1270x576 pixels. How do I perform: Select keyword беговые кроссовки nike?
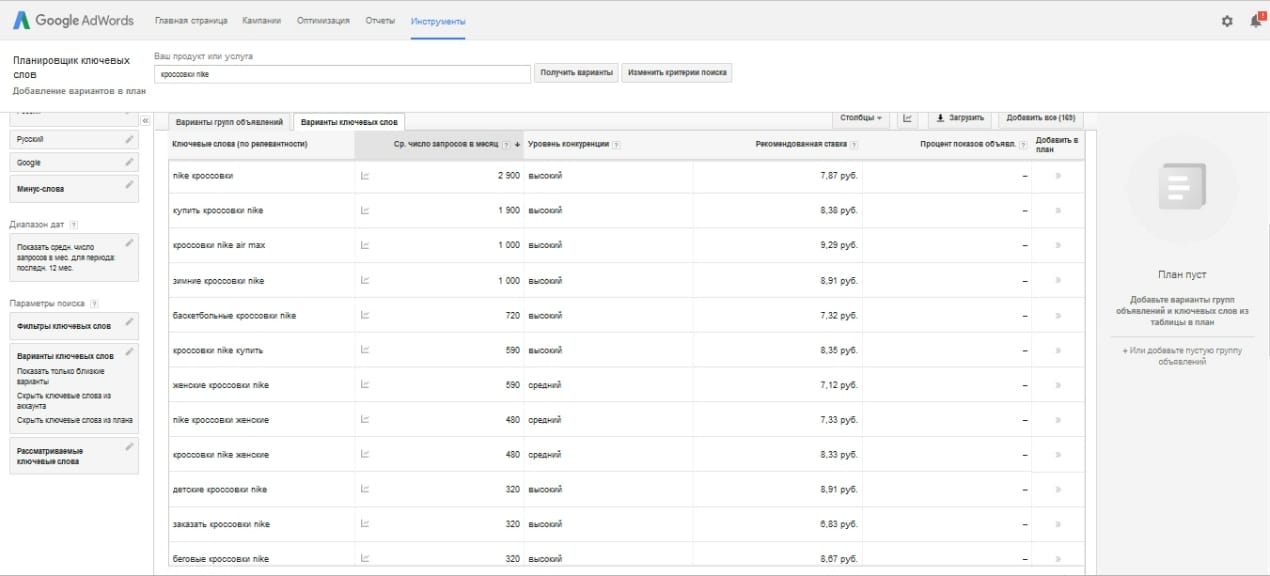tap(221, 559)
